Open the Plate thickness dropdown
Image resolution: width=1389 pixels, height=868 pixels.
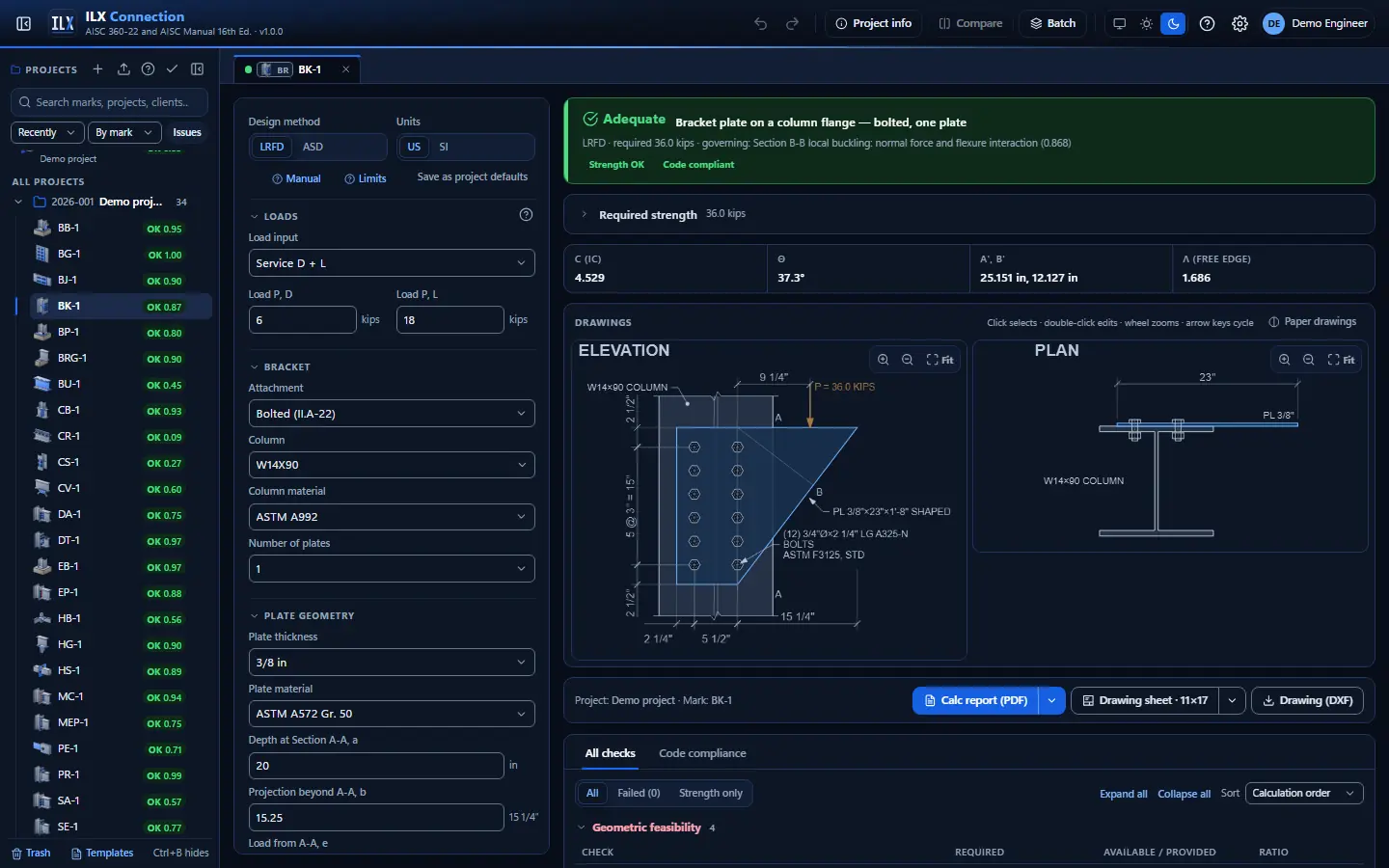click(392, 663)
